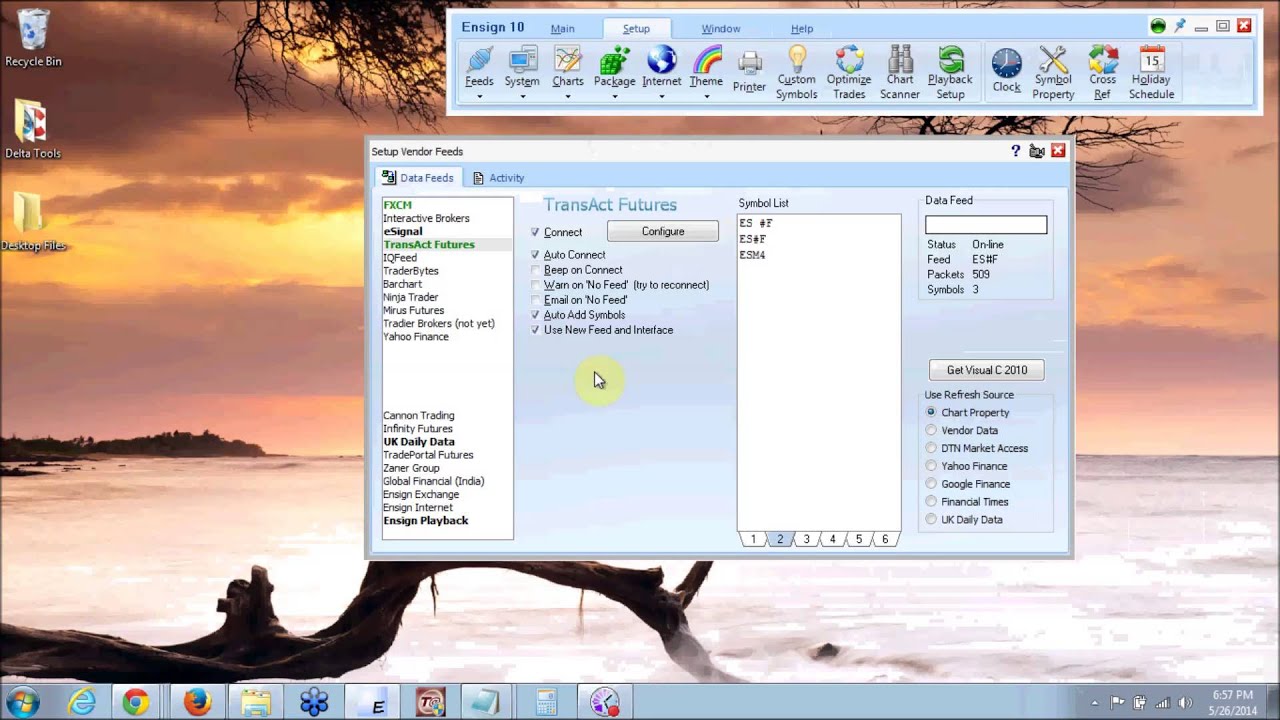This screenshot has height=720, width=1280.
Task: Enable Email on 'No Feed' checkbox
Action: point(535,300)
